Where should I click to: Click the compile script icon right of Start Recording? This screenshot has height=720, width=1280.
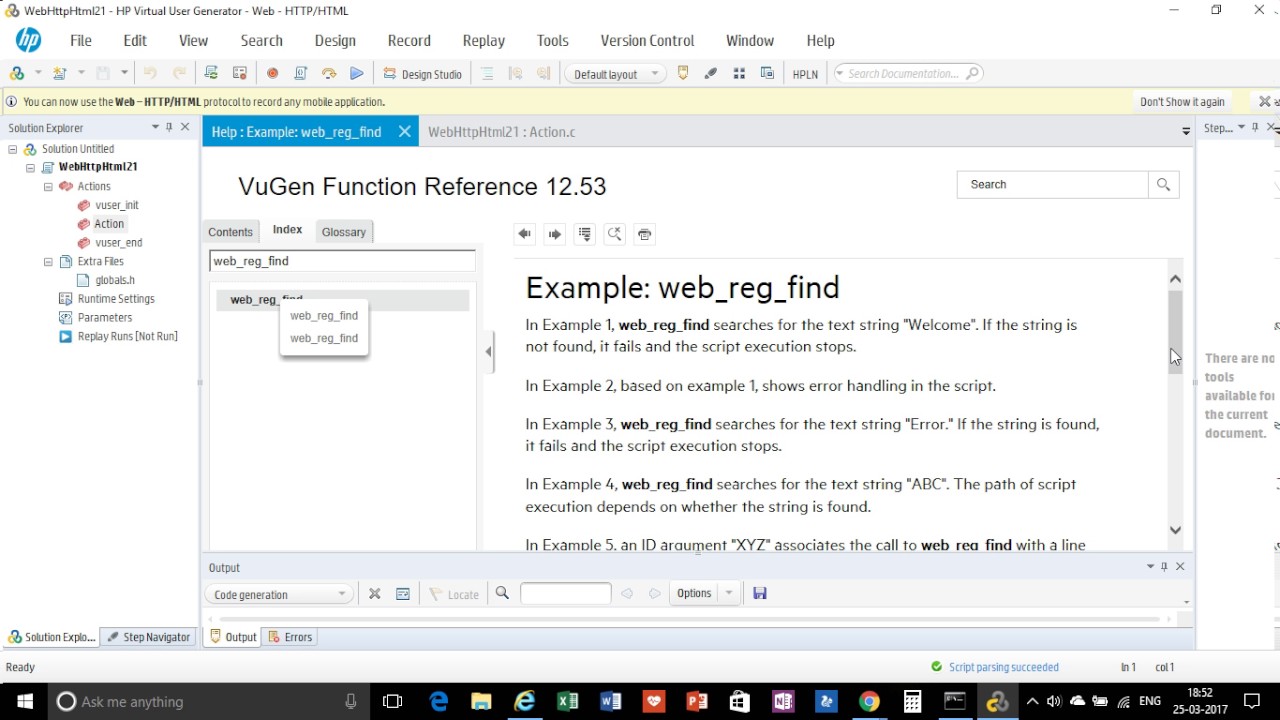[x=300, y=73]
